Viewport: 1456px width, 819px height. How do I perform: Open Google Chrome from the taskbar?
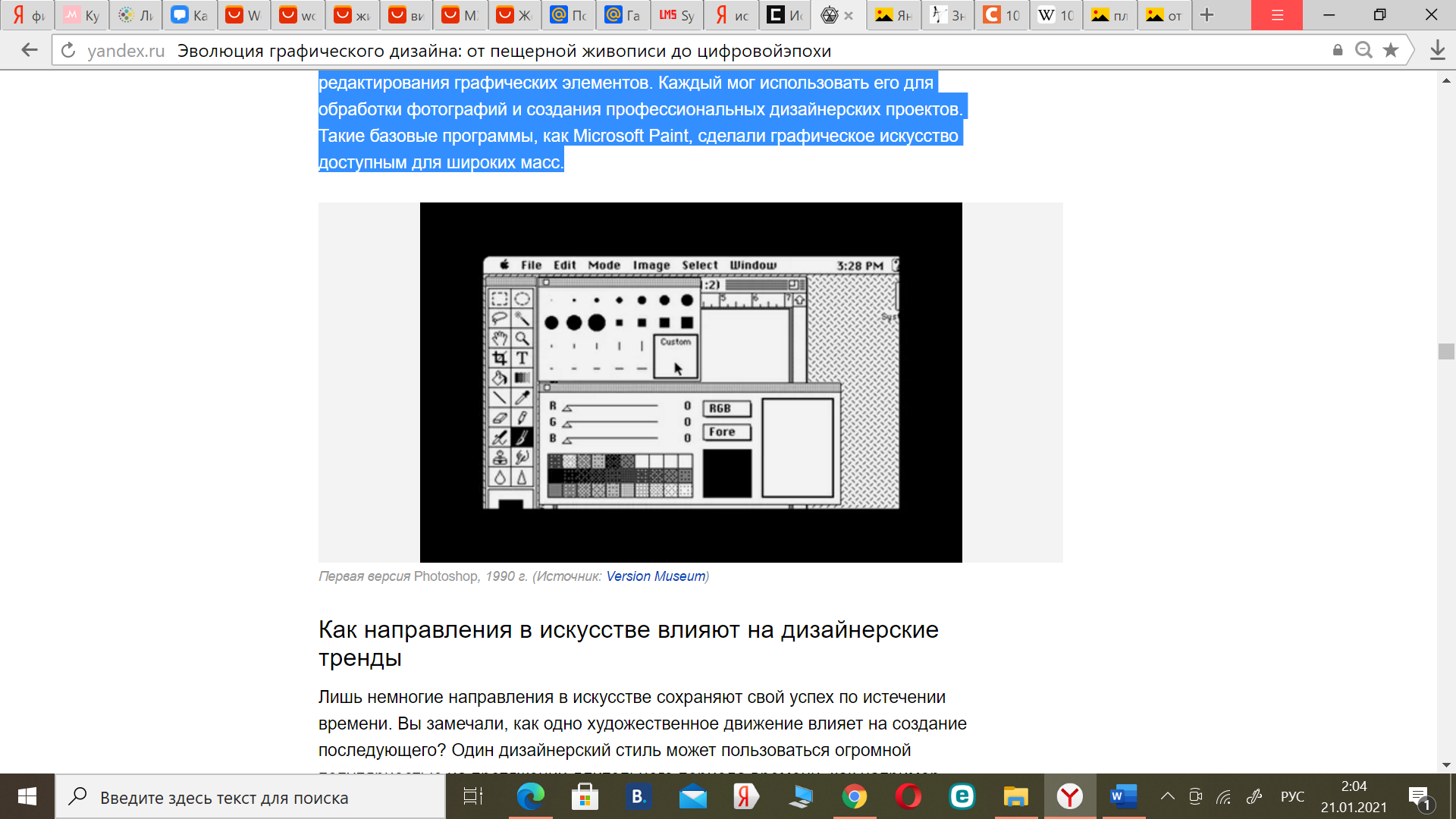tap(854, 796)
